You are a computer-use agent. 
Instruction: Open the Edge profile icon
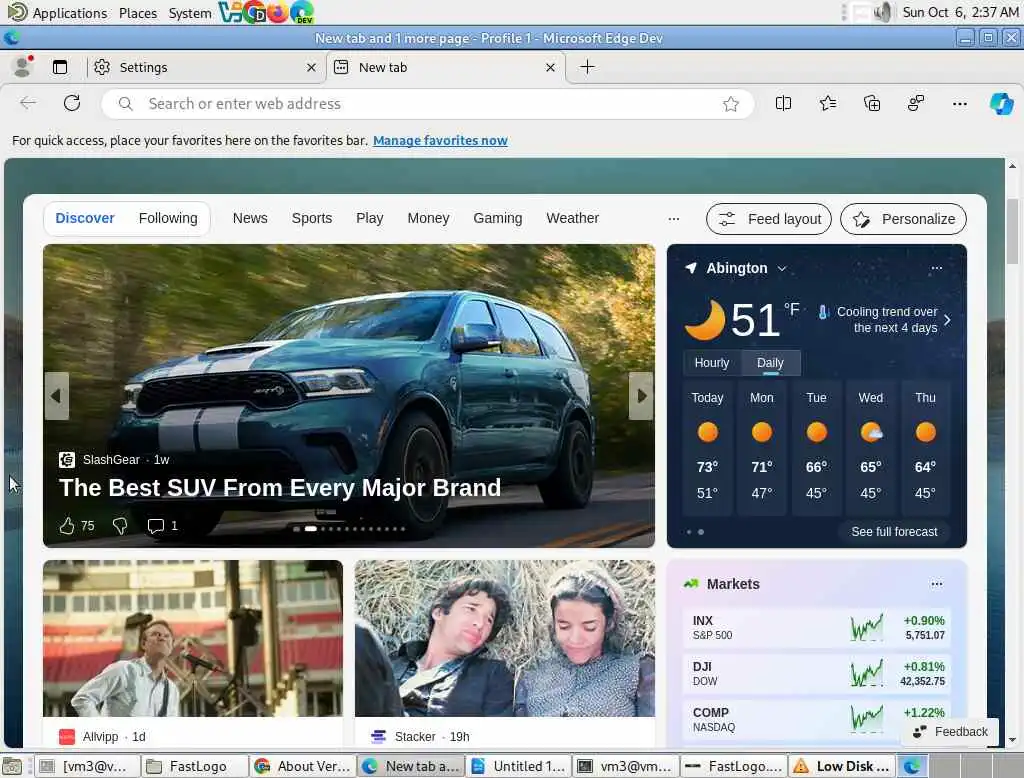[23, 67]
